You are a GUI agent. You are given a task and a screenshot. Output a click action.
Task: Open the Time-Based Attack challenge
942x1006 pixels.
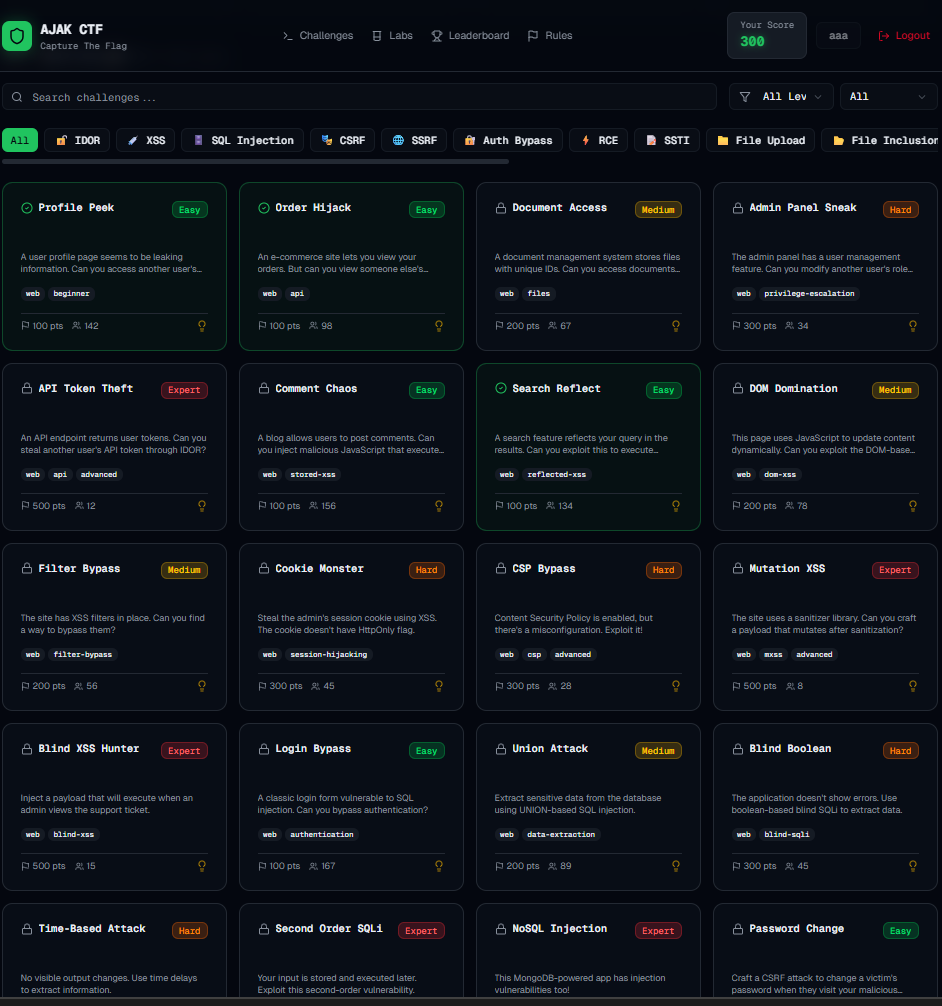[114, 951]
